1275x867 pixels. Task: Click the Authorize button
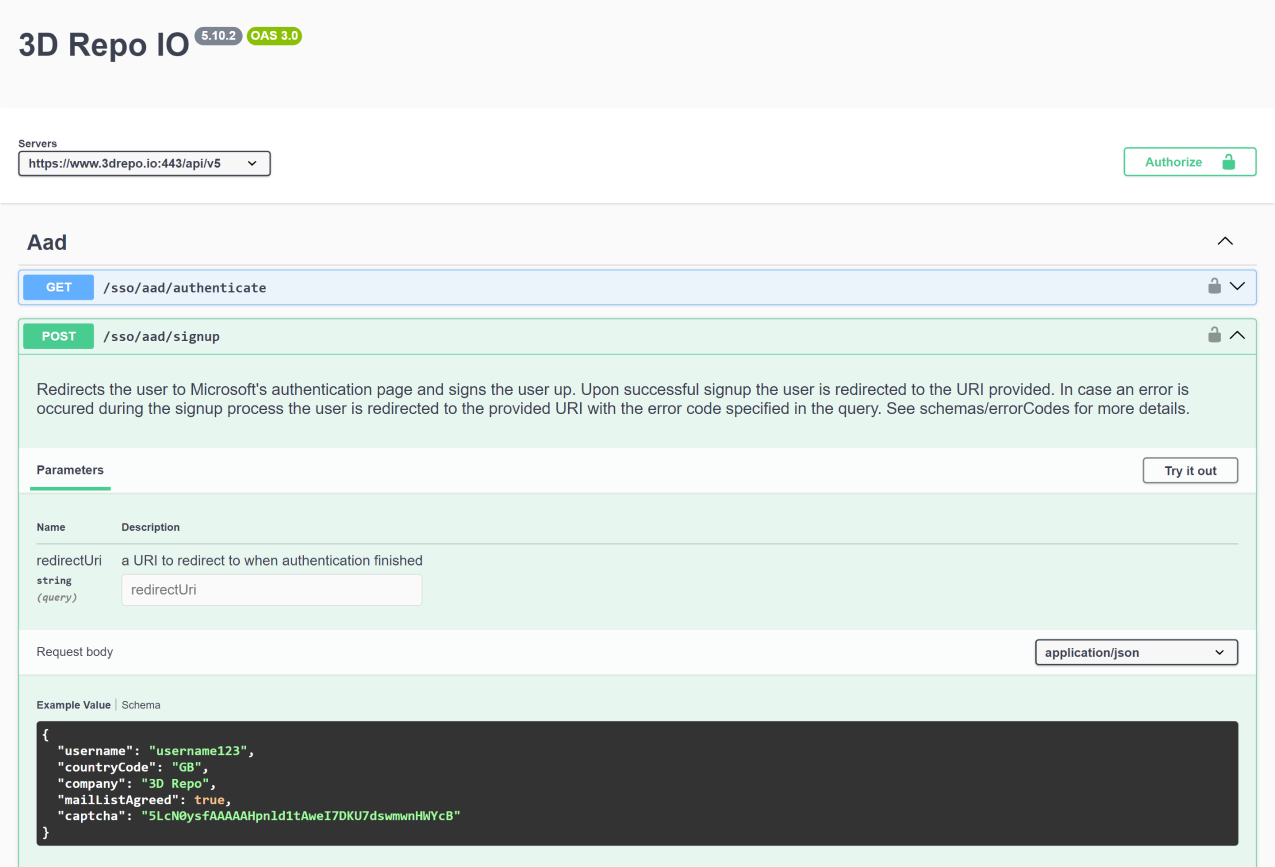click(x=1189, y=162)
